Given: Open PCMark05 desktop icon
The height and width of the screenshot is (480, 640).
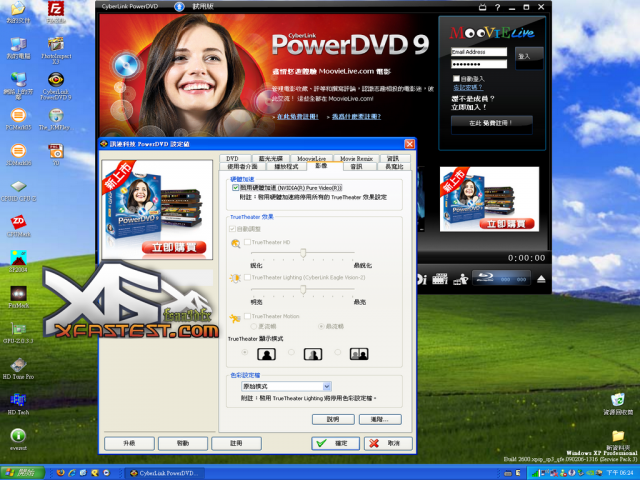Looking at the screenshot, I should (x=18, y=120).
